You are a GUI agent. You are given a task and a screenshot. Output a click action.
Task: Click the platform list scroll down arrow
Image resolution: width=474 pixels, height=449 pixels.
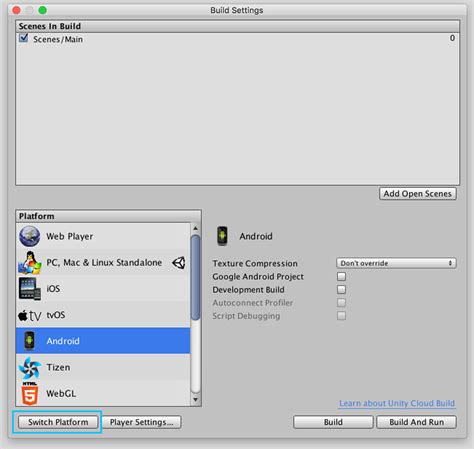(196, 399)
